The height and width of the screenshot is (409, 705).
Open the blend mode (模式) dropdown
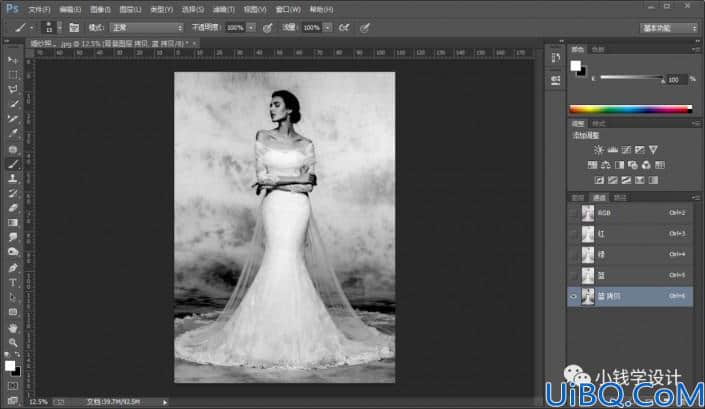pos(147,28)
